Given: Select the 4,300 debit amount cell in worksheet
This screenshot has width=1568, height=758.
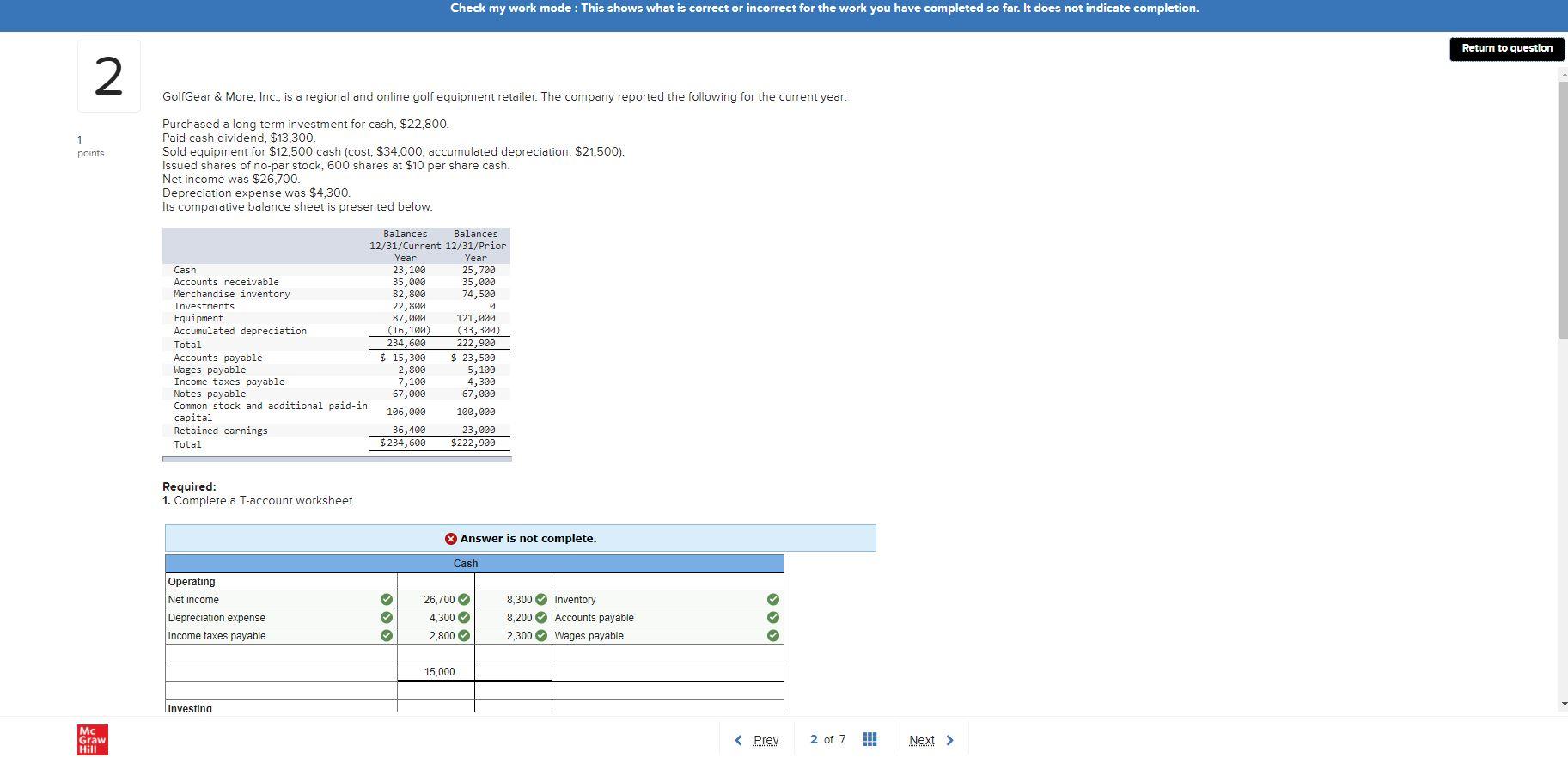Looking at the screenshot, I should (436, 618).
